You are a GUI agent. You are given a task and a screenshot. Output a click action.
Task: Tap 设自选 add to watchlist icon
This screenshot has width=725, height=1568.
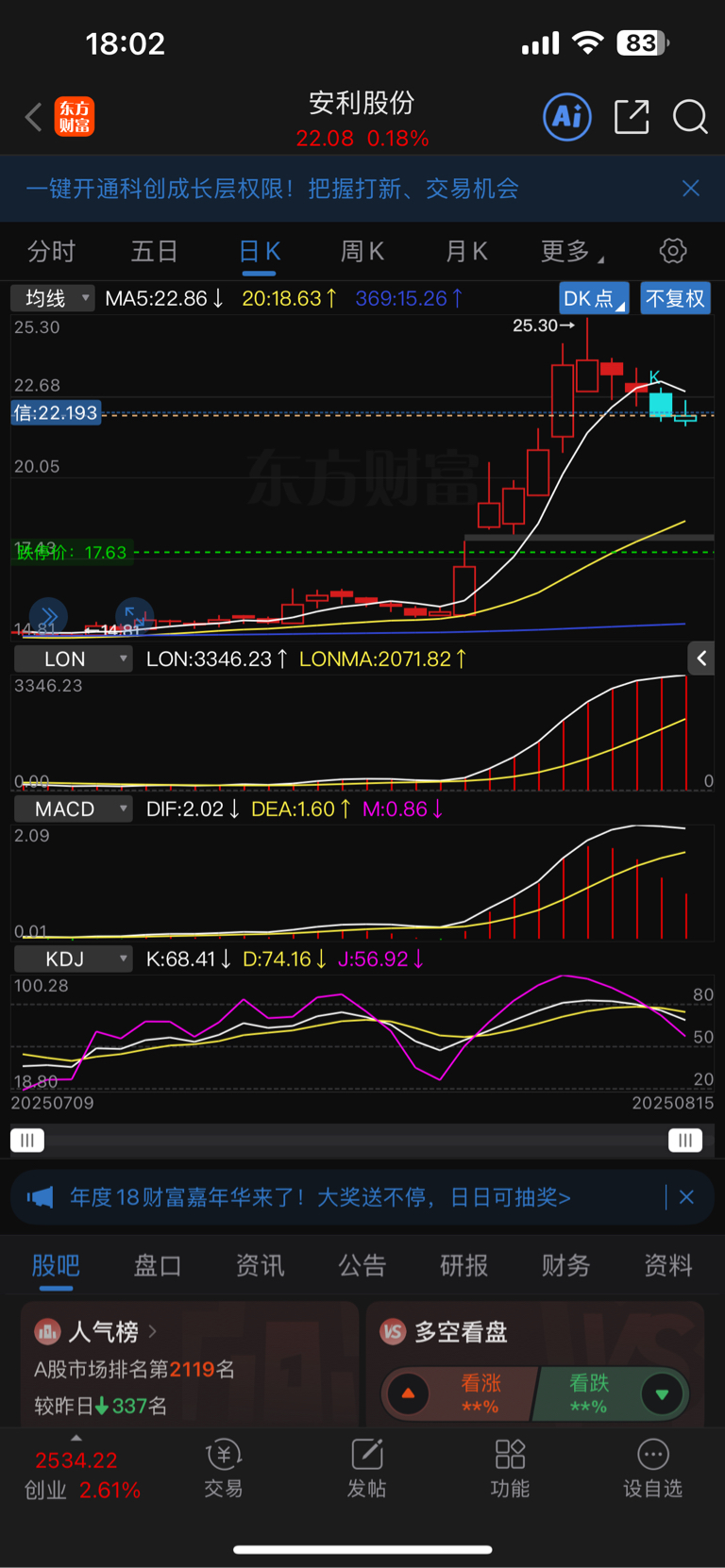coord(652,1469)
